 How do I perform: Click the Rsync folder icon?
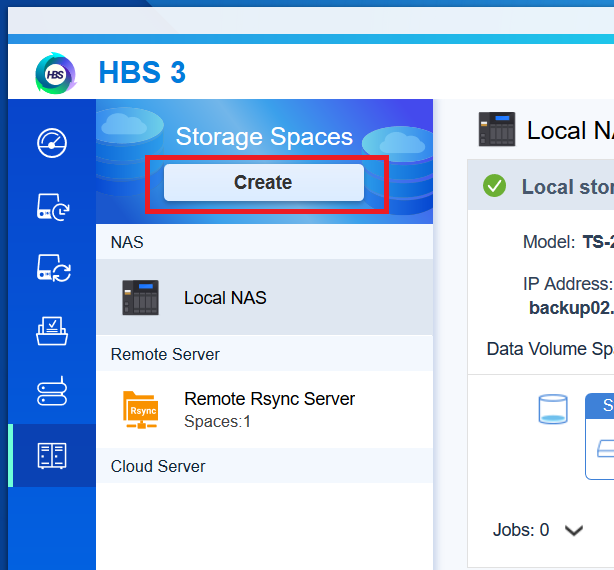tap(141, 409)
